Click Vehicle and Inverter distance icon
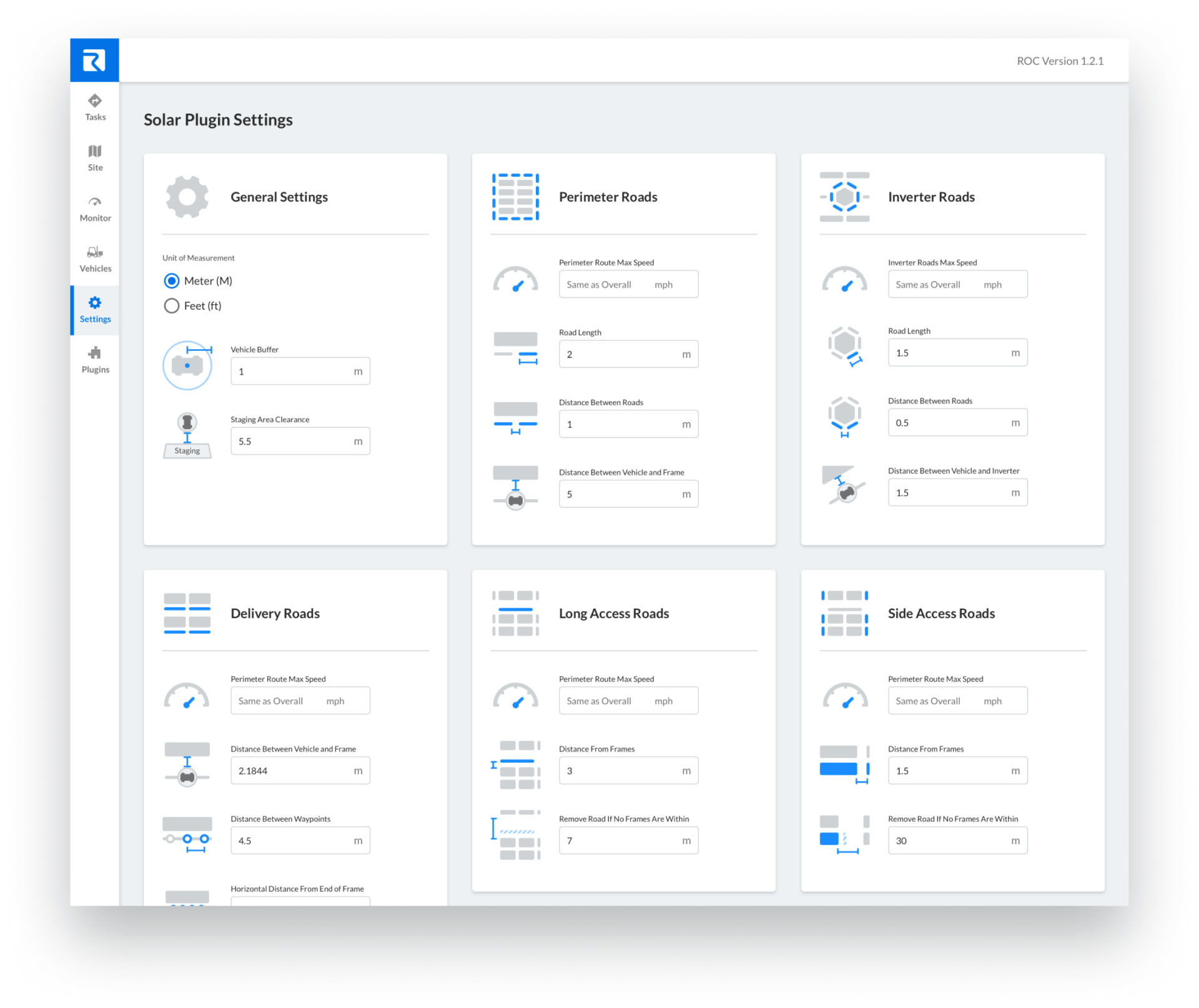Image resolution: width=1199 pixels, height=1008 pixels. pyautogui.click(x=844, y=485)
